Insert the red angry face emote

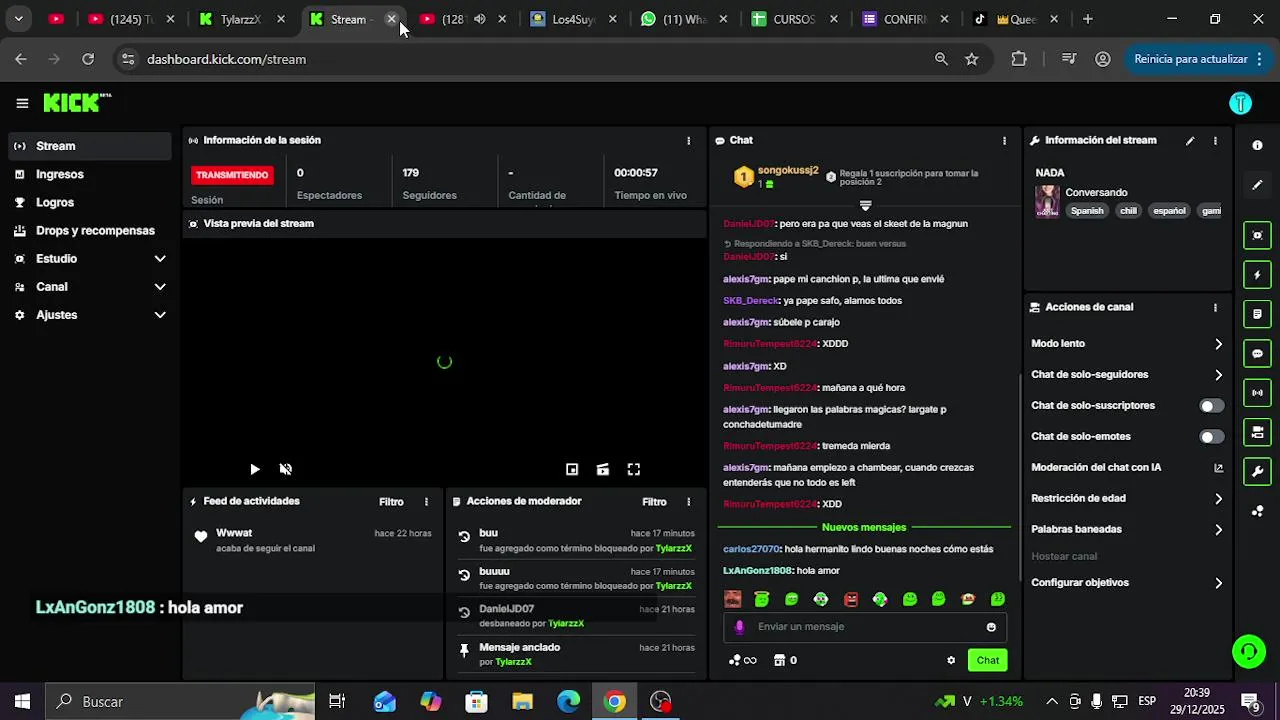851,599
